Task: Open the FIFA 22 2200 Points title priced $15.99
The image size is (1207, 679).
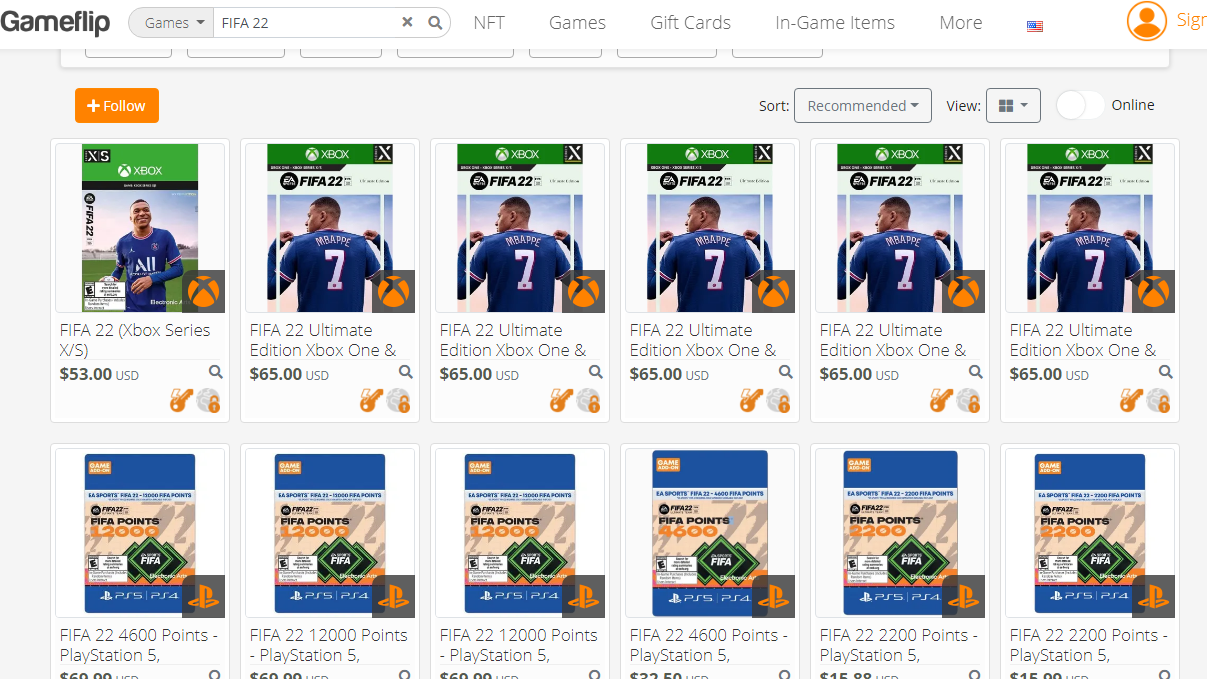Action: click(1089, 645)
